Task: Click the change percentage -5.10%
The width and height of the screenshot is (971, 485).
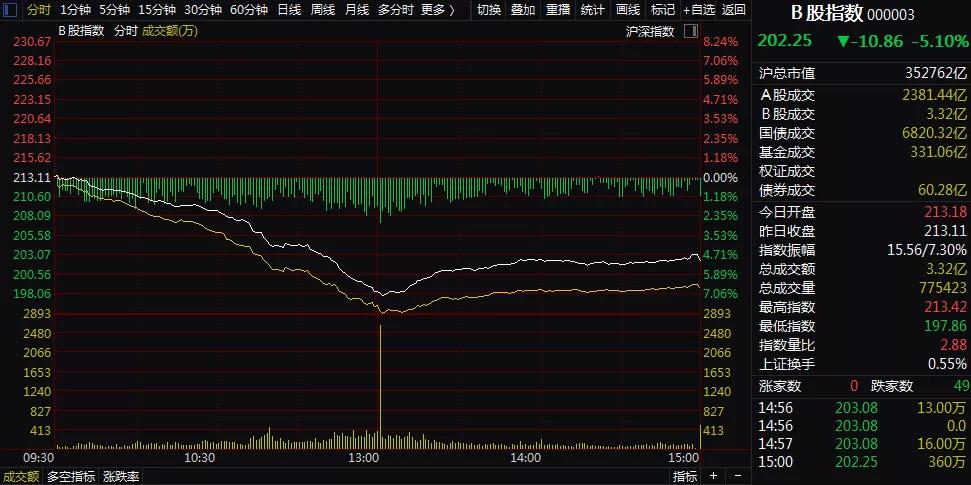Action: [x=939, y=42]
